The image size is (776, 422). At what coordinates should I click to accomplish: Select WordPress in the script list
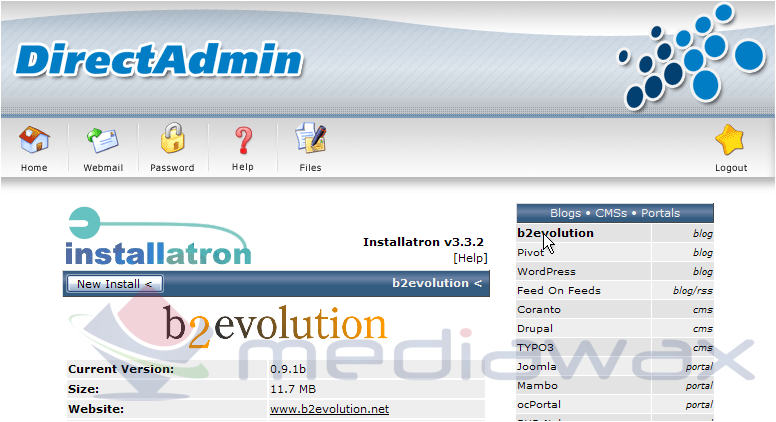pos(546,272)
